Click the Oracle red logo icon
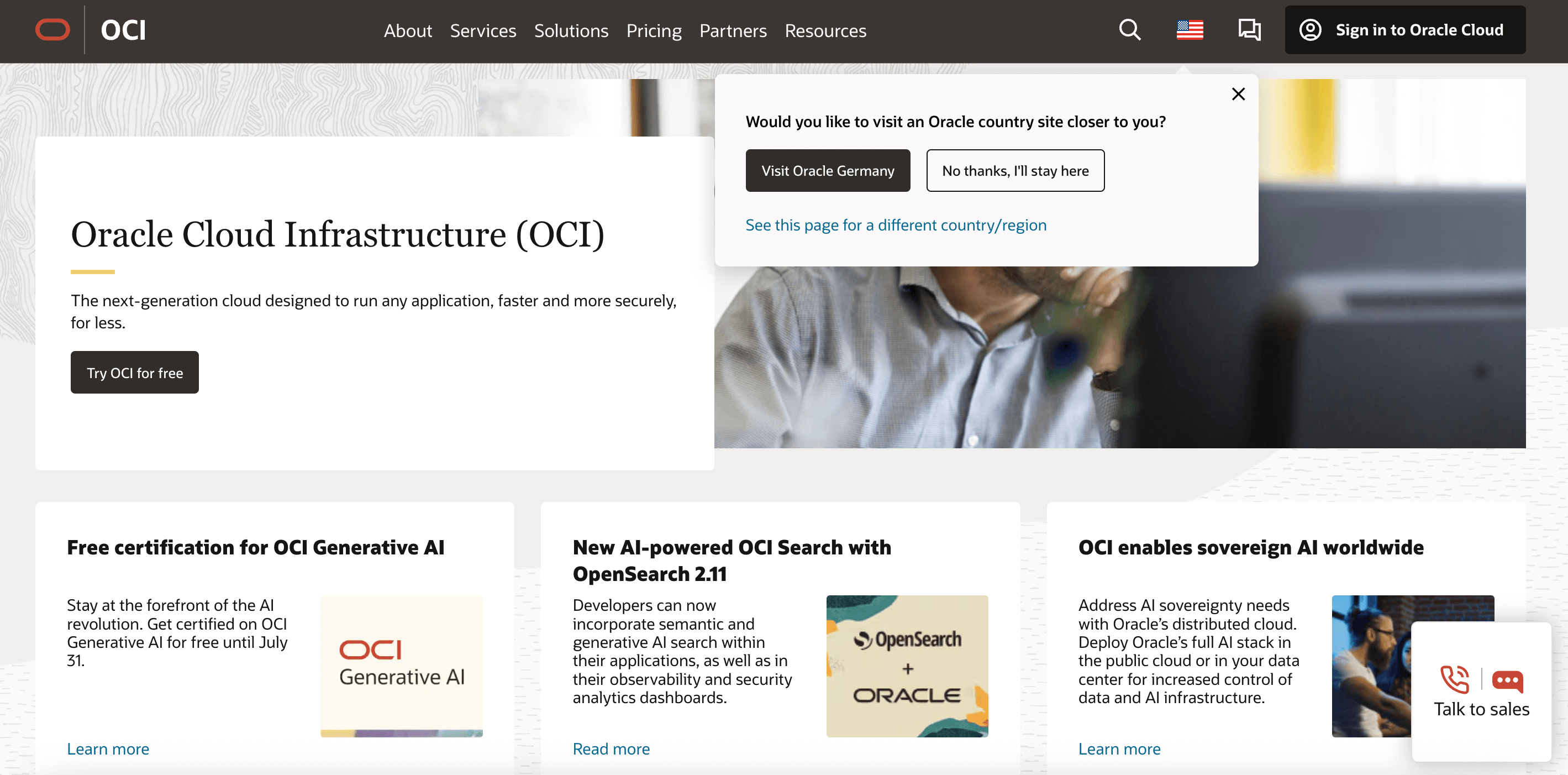The height and width of the screenshot is (775, 1568). [53, 30]
